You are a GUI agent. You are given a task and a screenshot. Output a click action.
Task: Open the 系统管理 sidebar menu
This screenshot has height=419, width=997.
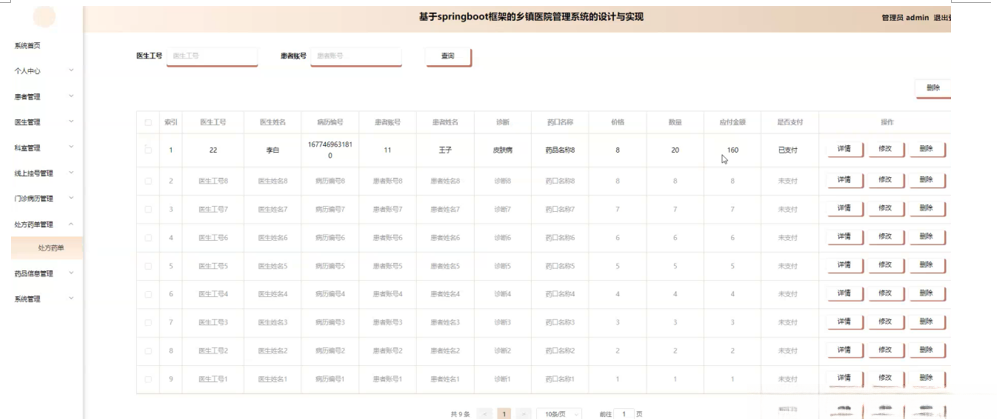click(x=43, y=299)
